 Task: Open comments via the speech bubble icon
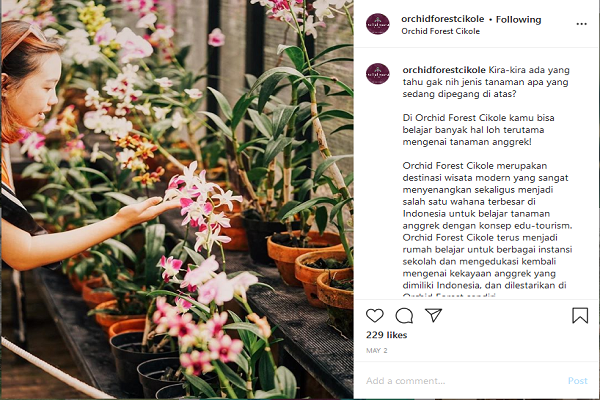point(404,316)
